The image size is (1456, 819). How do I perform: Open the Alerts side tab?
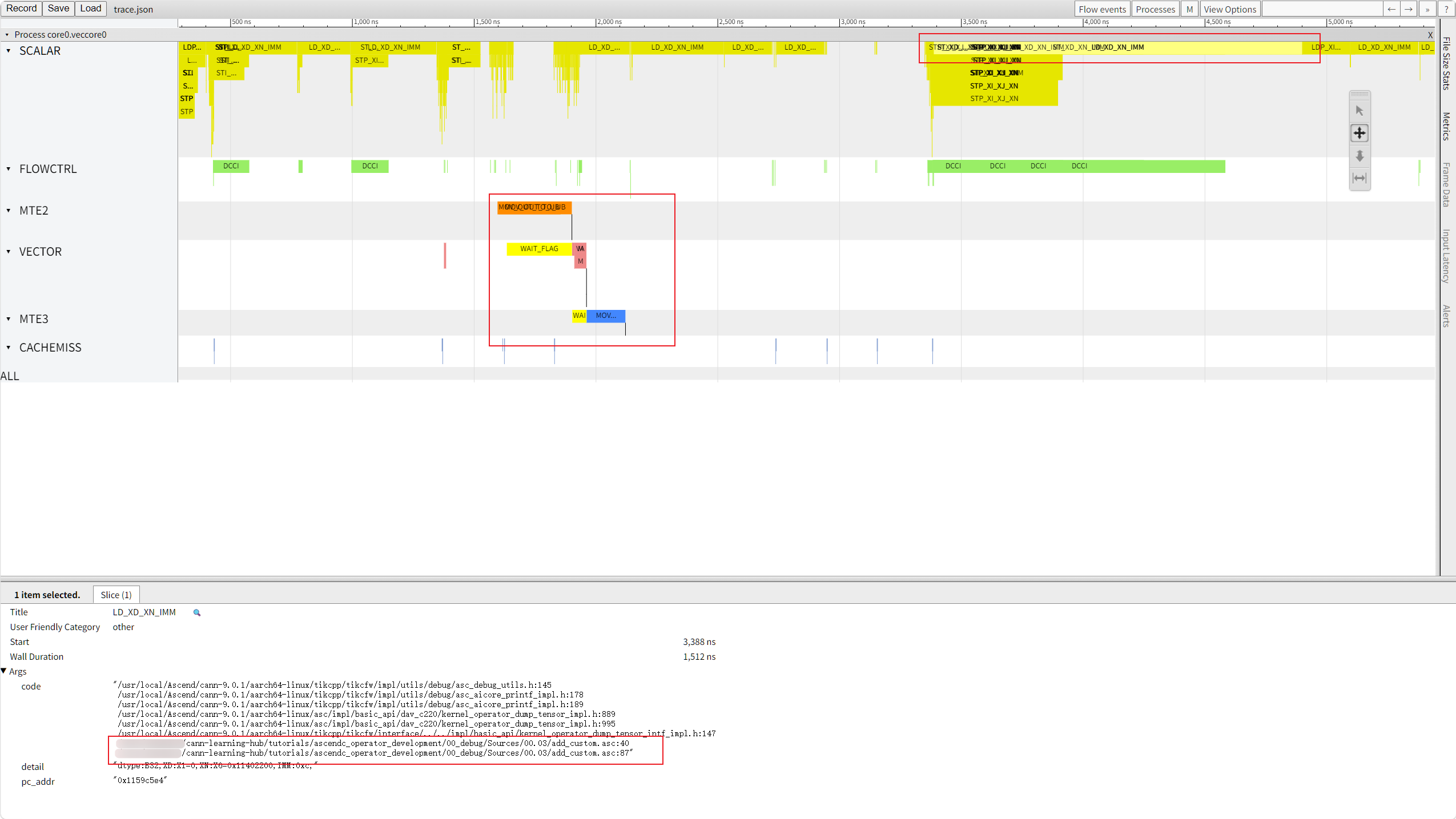pos(1446,316)
